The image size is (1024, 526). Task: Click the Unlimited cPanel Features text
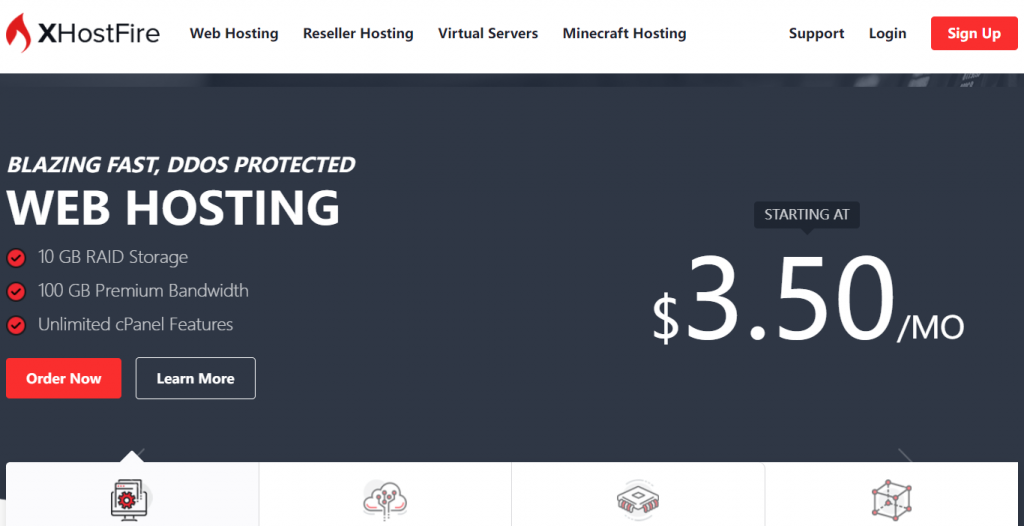pyautogui.click(x=135, y=324)
